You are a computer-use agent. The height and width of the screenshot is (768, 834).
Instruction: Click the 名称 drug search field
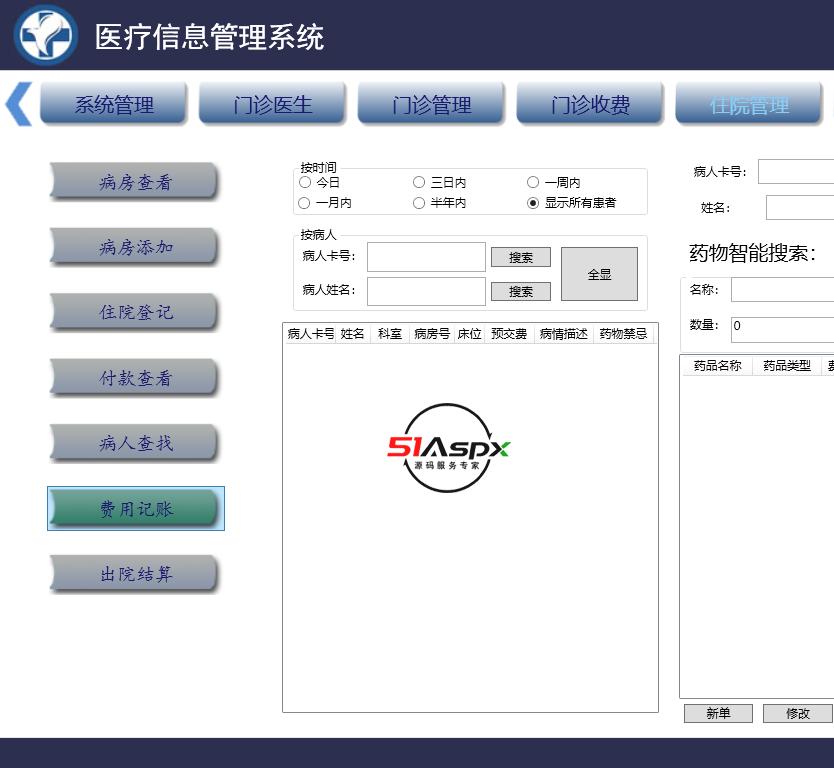pos(782,290)
